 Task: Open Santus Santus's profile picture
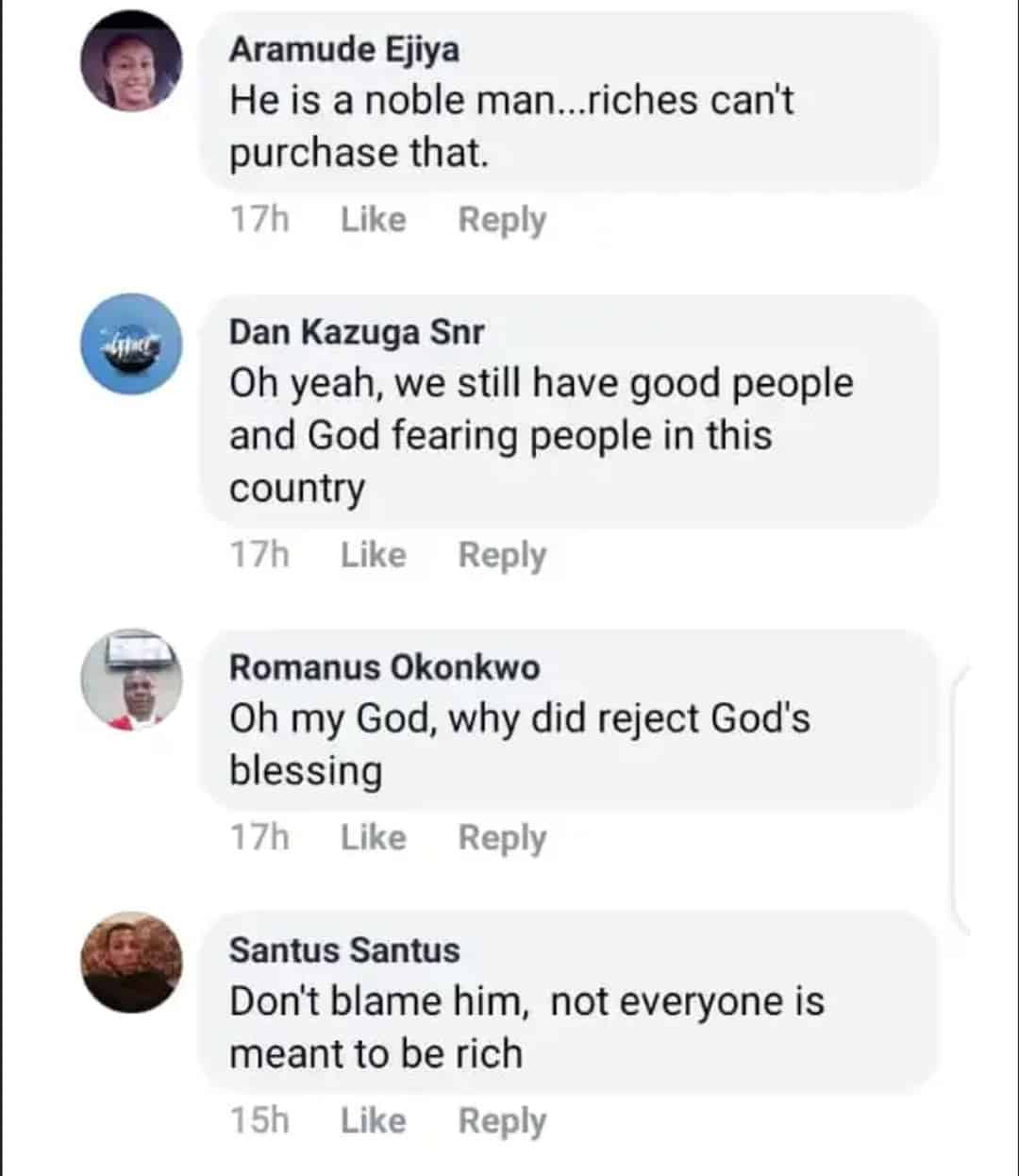coord(131,962)
